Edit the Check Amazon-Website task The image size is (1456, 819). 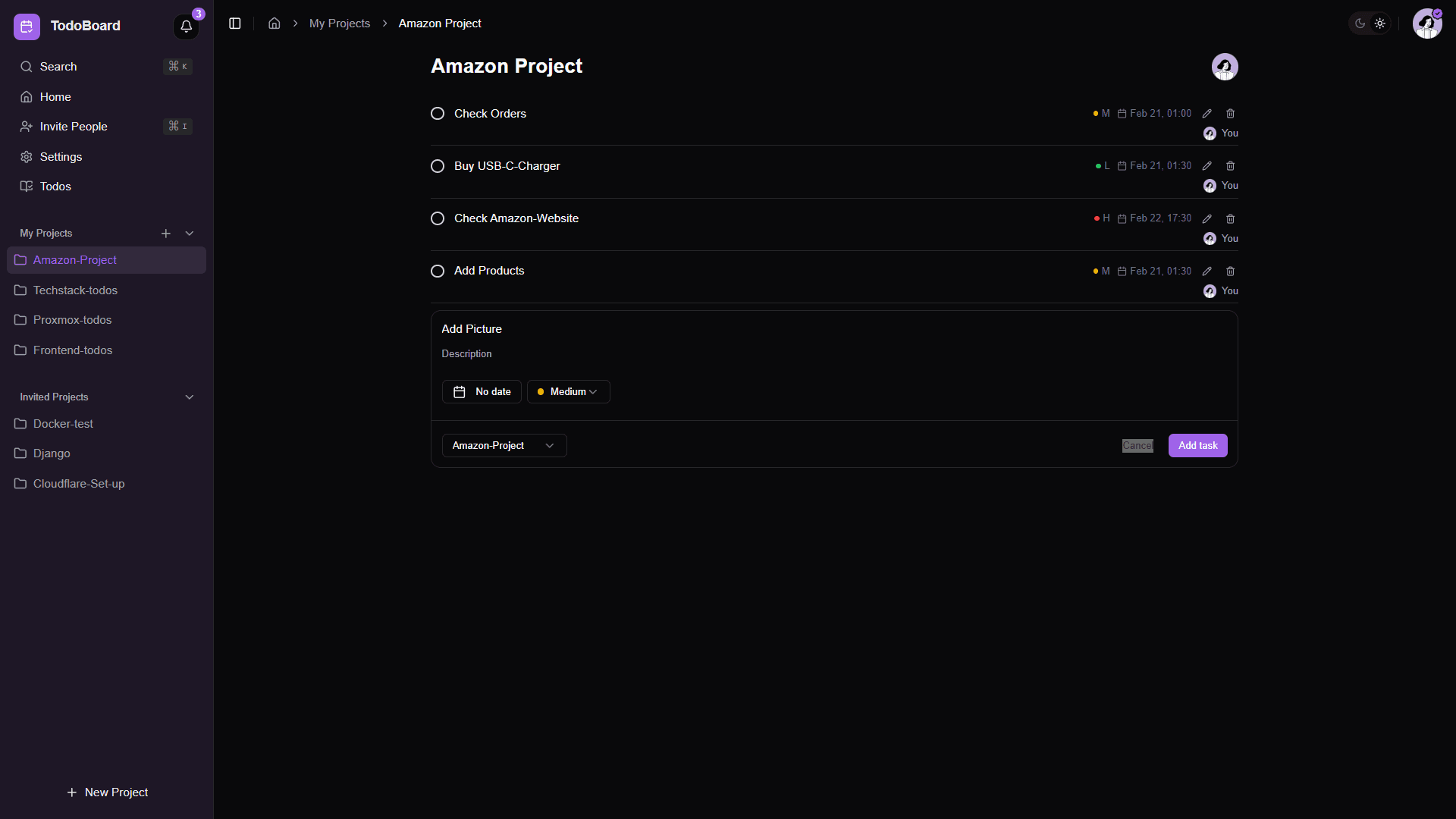pos(1207,219)
